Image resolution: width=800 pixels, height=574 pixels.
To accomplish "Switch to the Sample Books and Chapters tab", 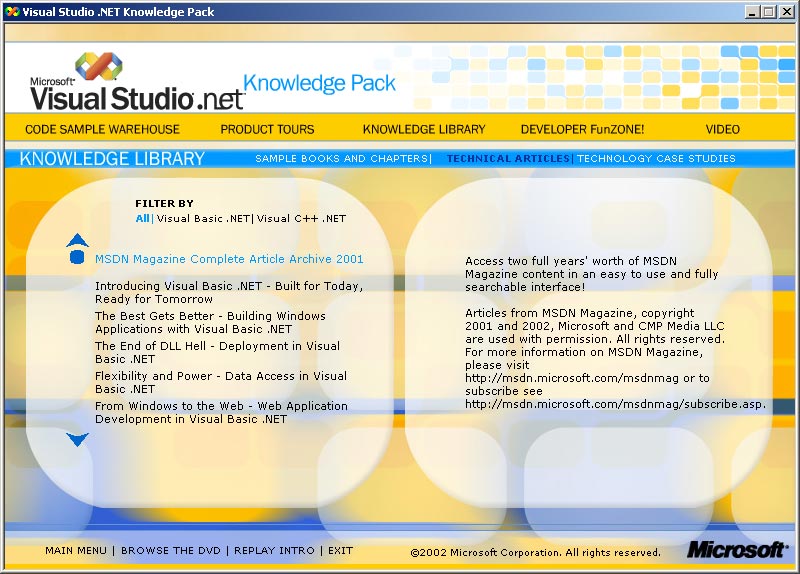I will 341,159.
